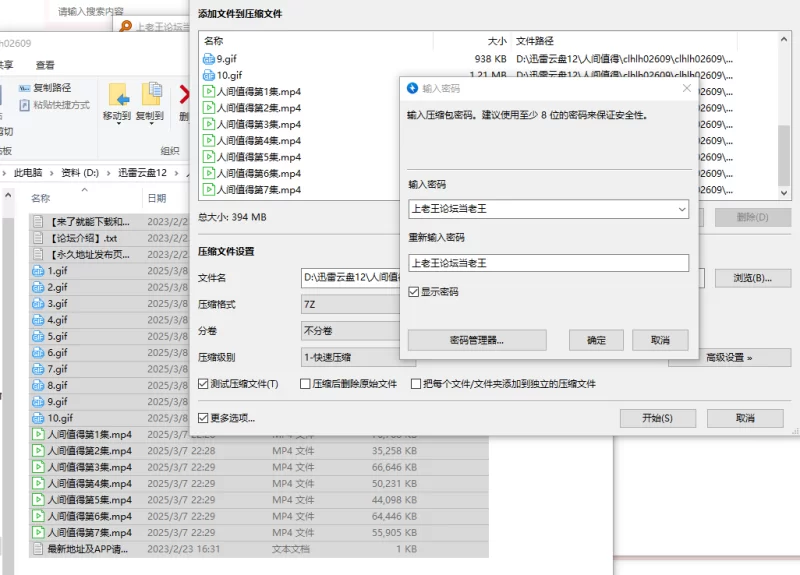Click 确定 in the password dialog

point(596,340)
